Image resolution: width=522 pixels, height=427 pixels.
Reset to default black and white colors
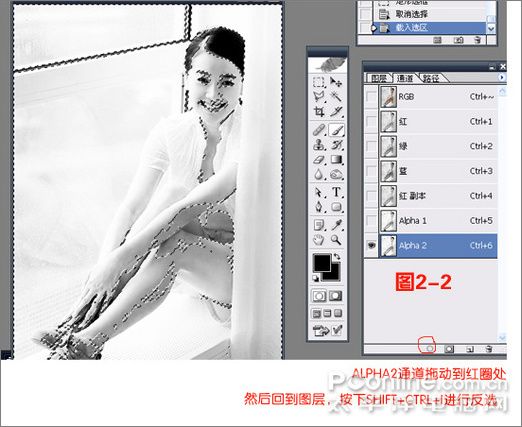315,278
